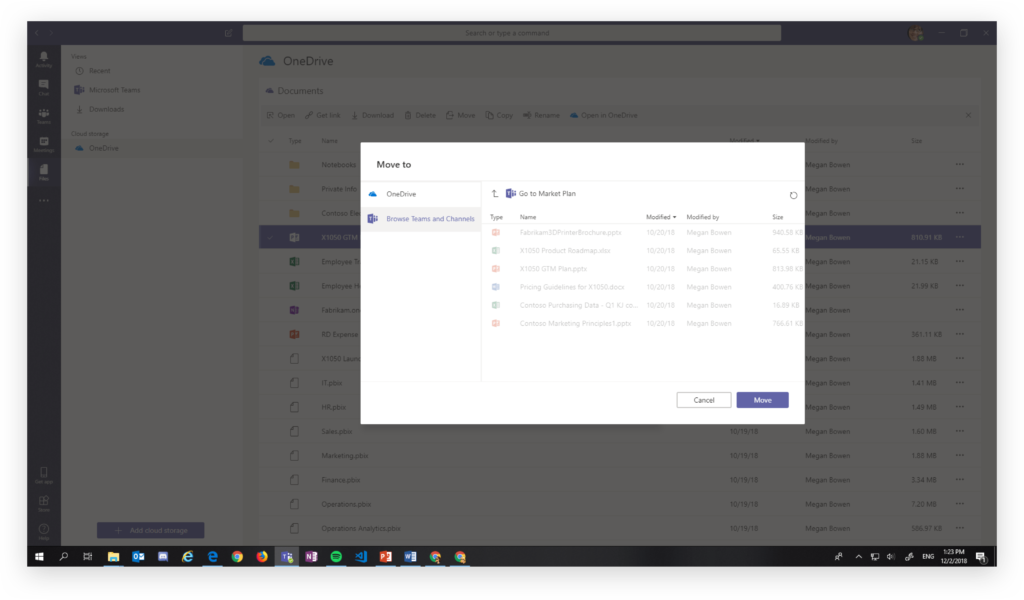Open the more apps ellipsis in left rail
Viewport: 1024px width, 600px height.
(x=44, y=200)
